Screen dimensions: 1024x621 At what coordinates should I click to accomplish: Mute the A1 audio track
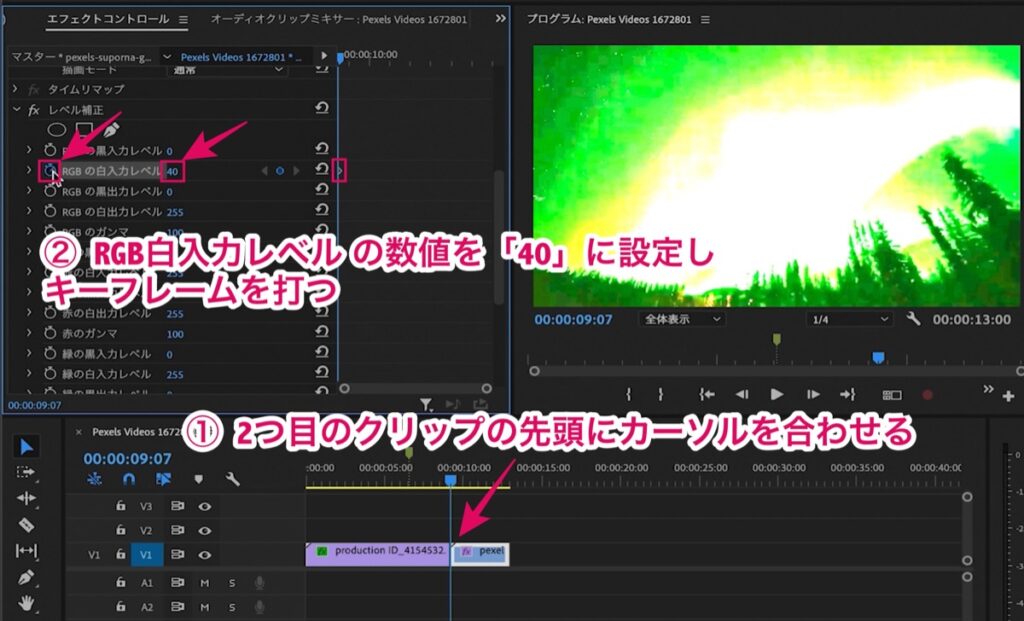pos(205,582)
